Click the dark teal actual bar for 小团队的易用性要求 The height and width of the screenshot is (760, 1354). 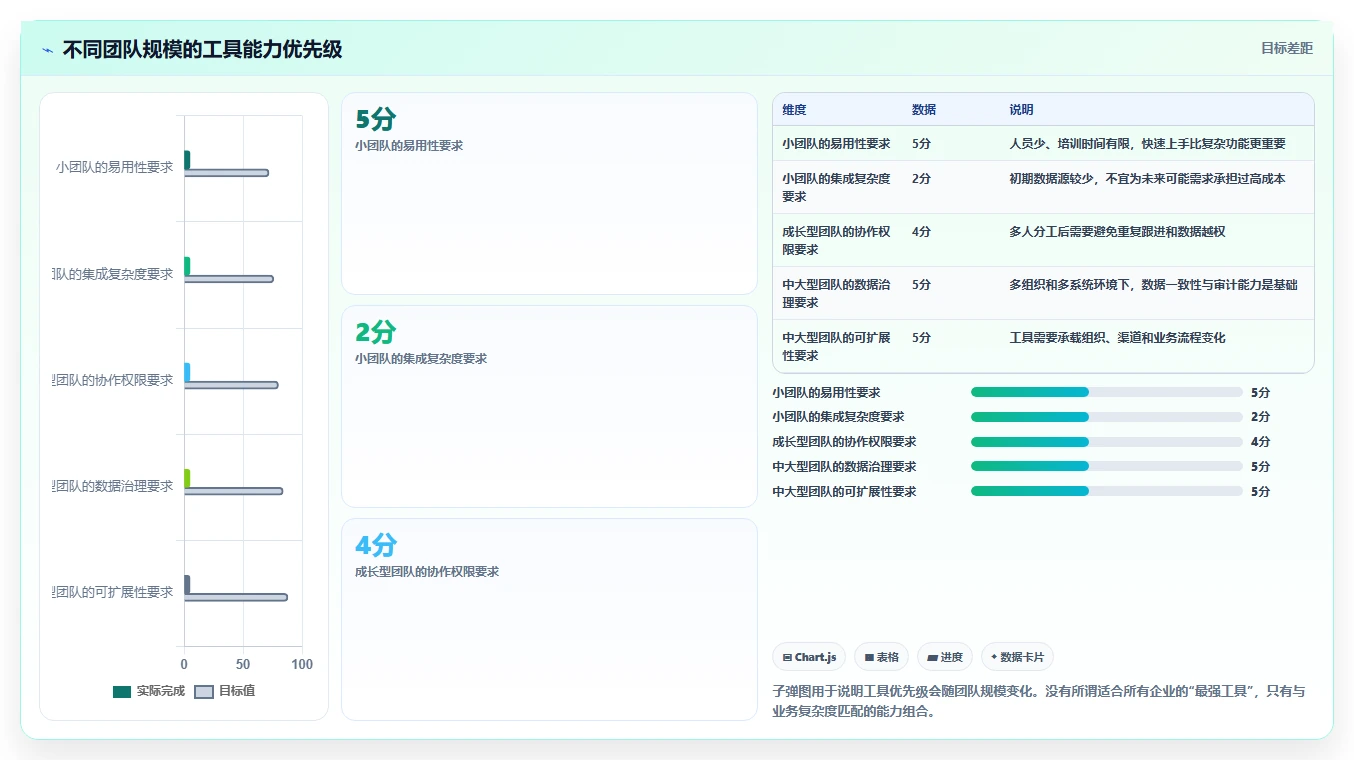point(187,160)
